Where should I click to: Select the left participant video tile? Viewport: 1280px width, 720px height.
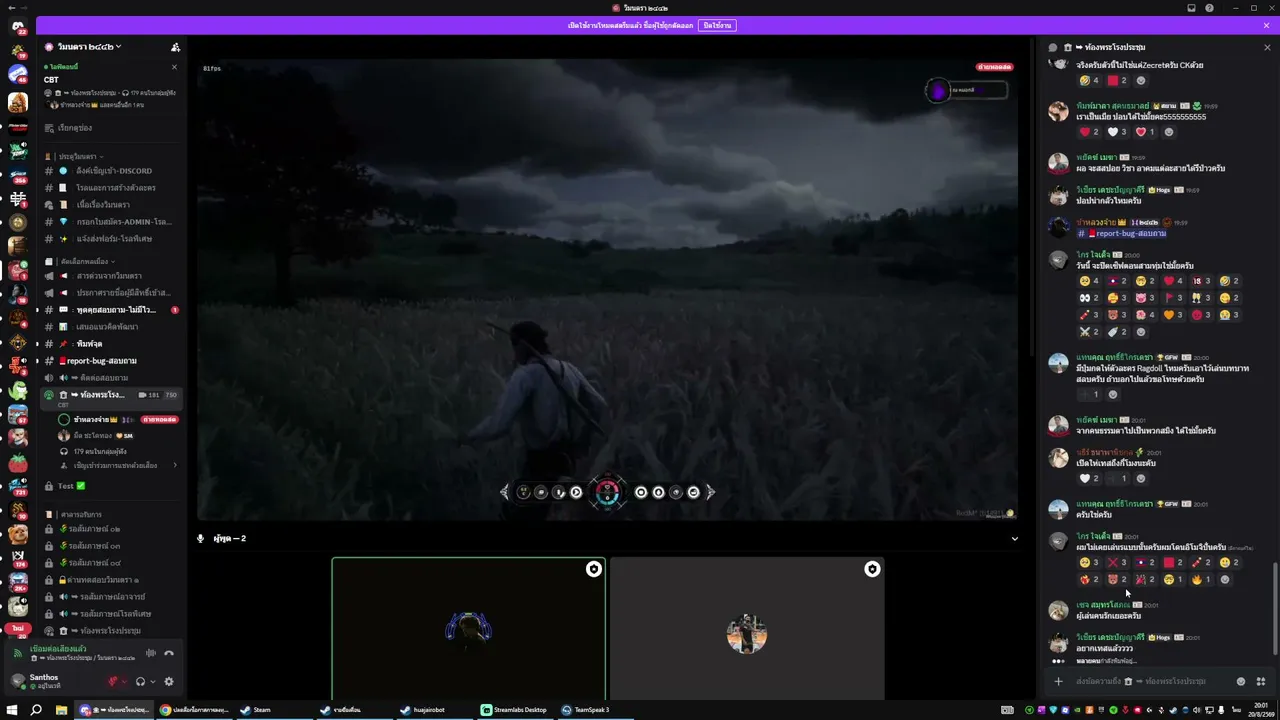tap(469, 628)
